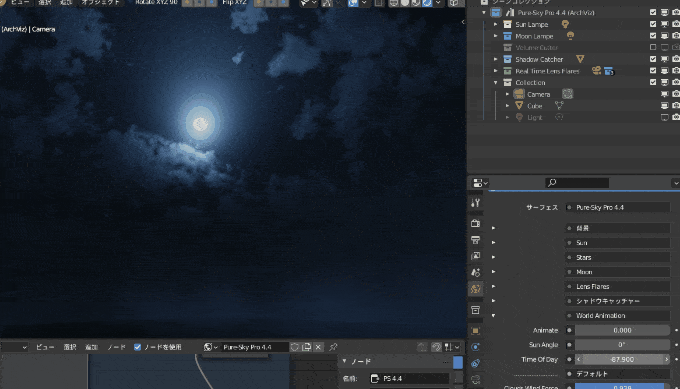680x389 pixels.
Task: Collapse the World Animation panel
Action: (494, 316)
